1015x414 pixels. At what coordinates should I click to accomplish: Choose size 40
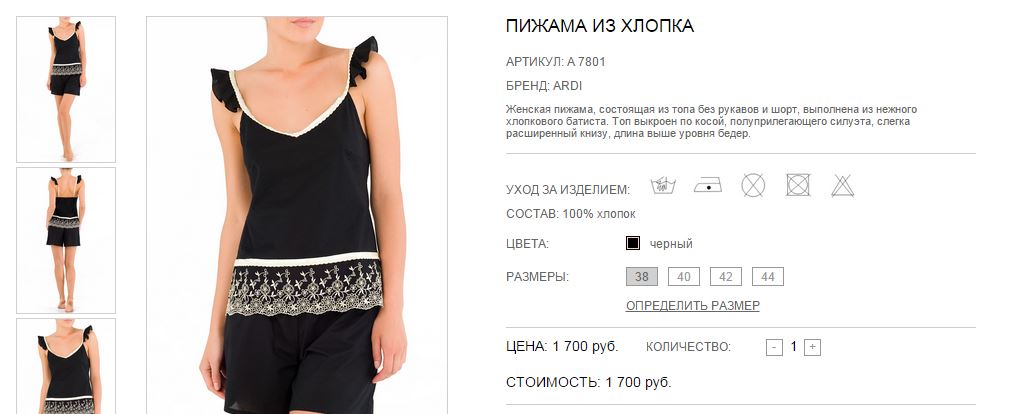pyautogui.click(x=684, y=277)
